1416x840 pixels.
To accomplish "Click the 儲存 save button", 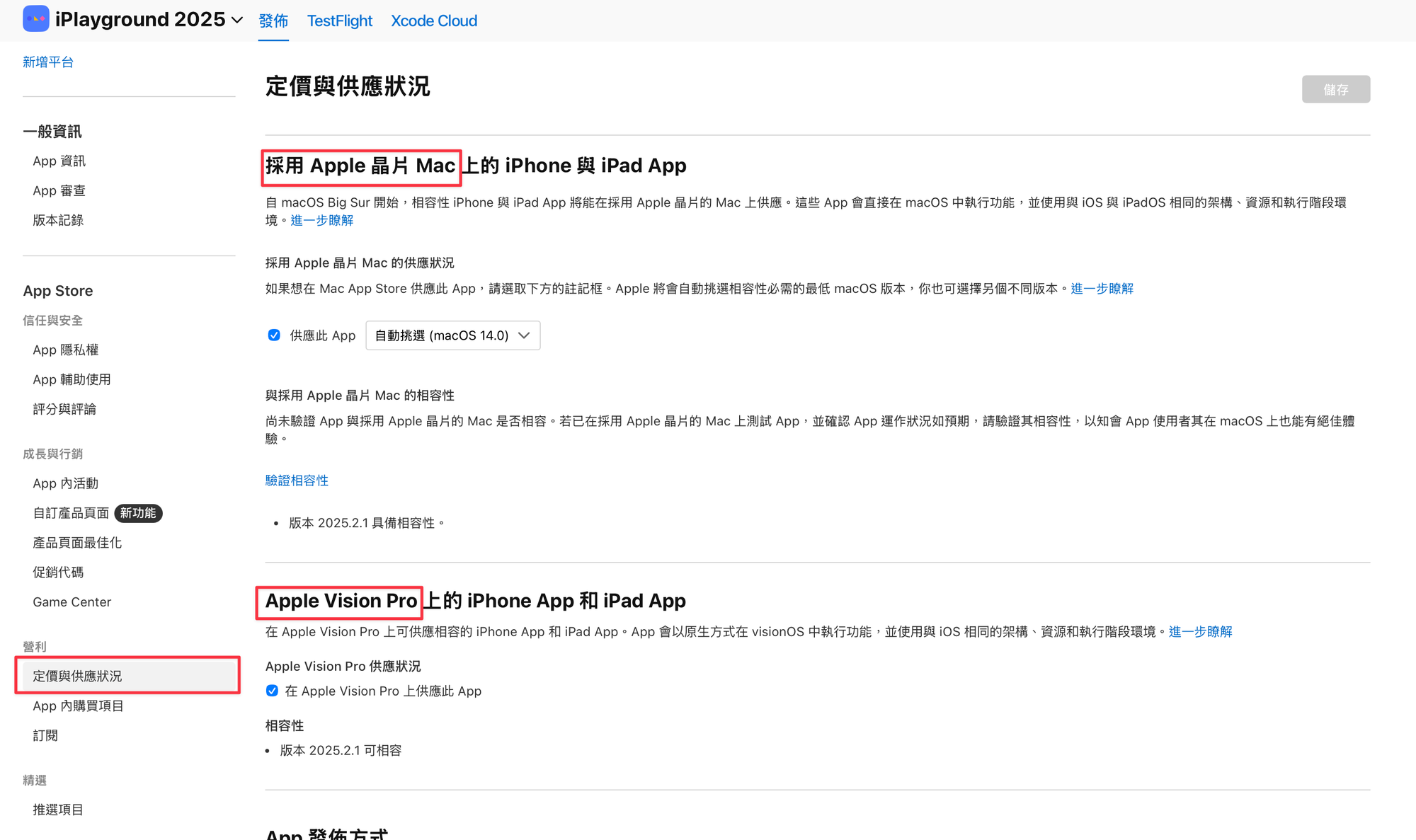I will [x=1335, y=90].
